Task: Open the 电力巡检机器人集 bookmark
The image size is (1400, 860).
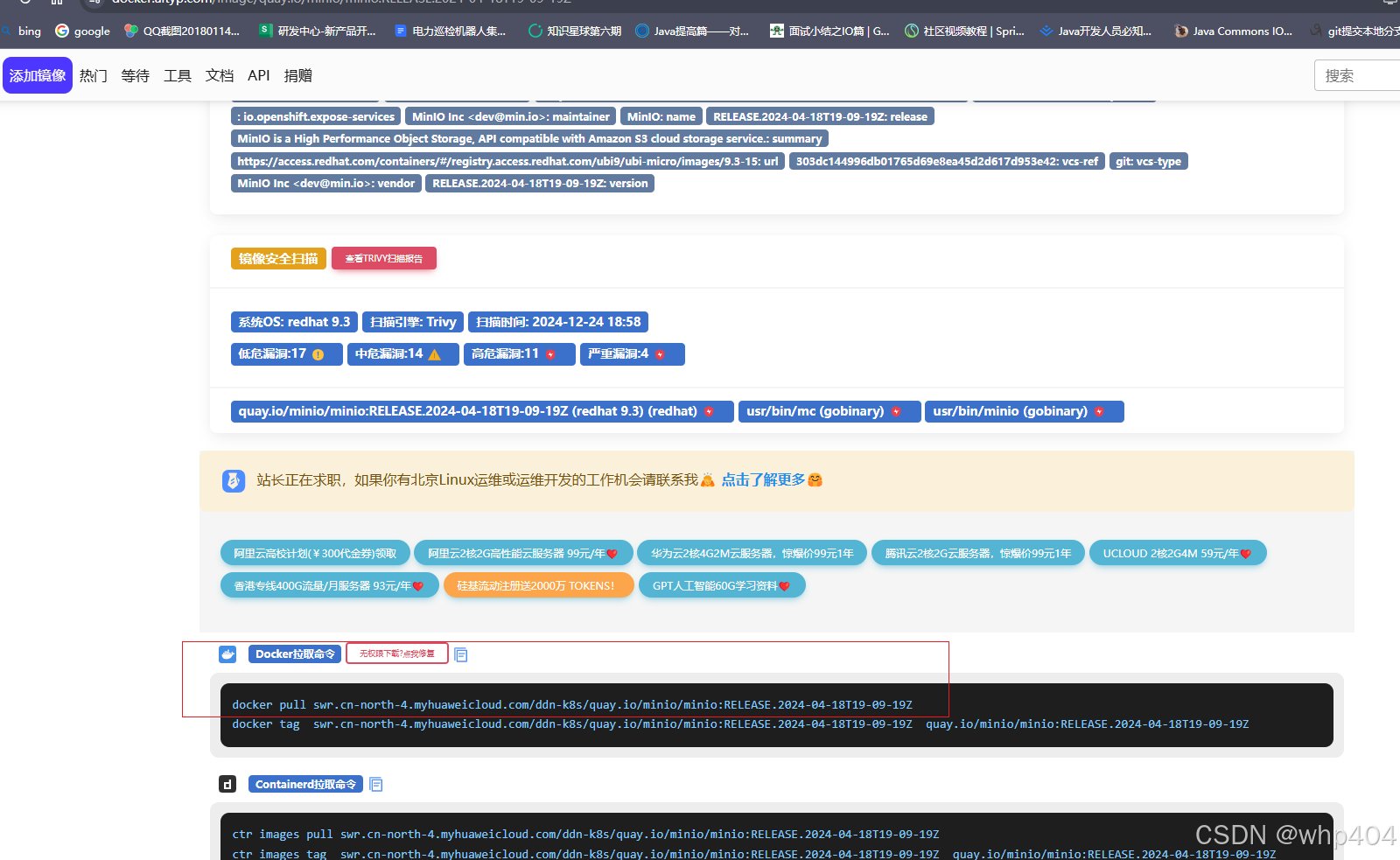Action: [x=450, y=31]
